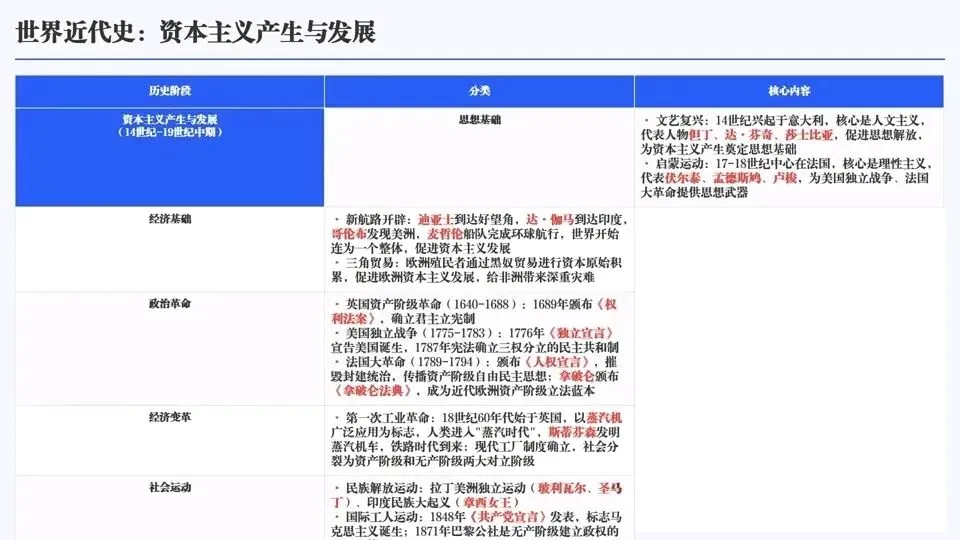960x540 pixels.
Task: Click the text 法国大革命（1789-1794）
Action: [414, 362]
